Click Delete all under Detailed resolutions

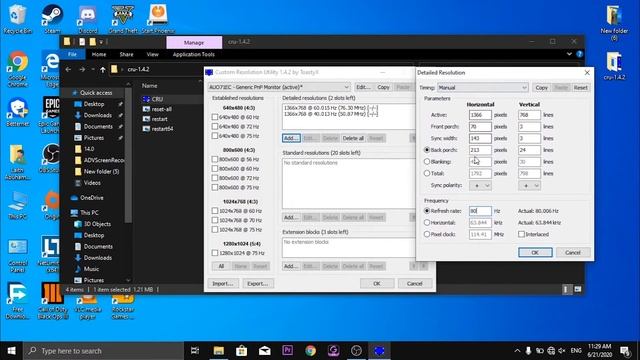353,138
